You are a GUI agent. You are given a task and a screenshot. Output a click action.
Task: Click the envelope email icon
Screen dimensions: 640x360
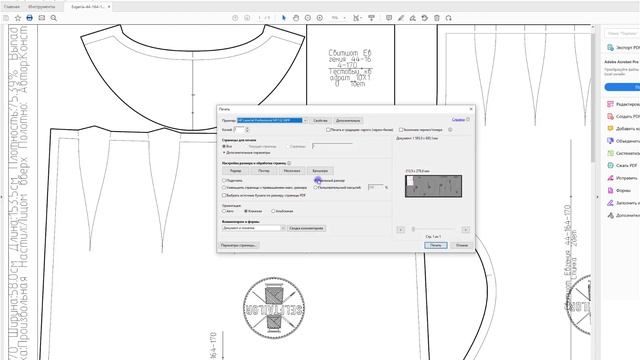[42, 18]
